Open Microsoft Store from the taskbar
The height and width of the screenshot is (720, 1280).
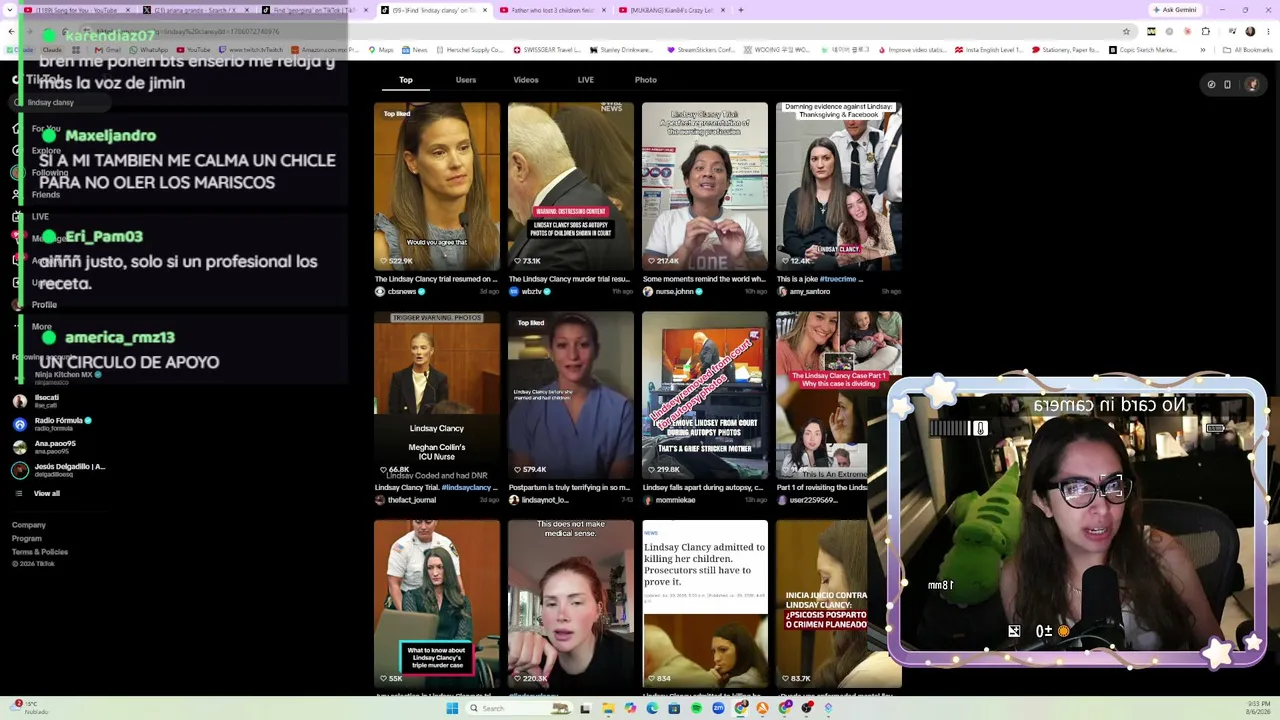[674, 708]
